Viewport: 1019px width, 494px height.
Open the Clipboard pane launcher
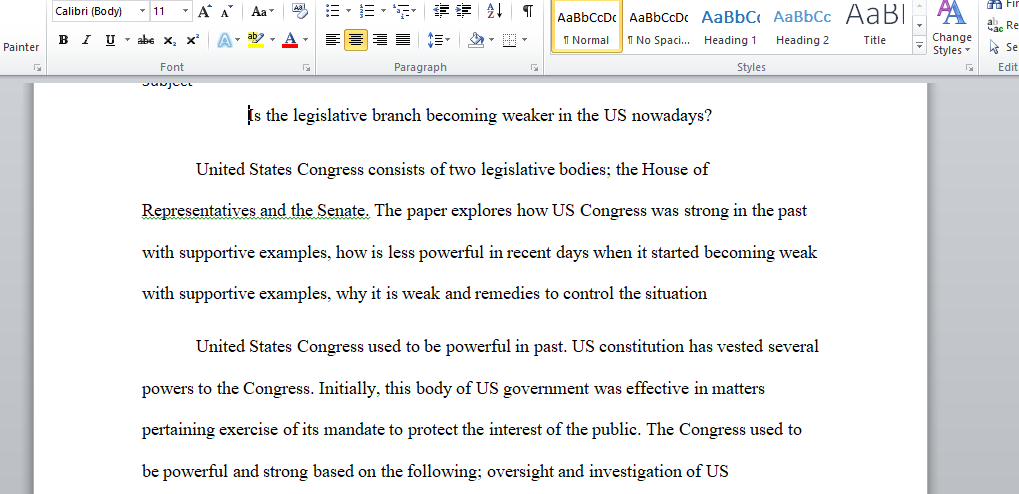[38, 67]
